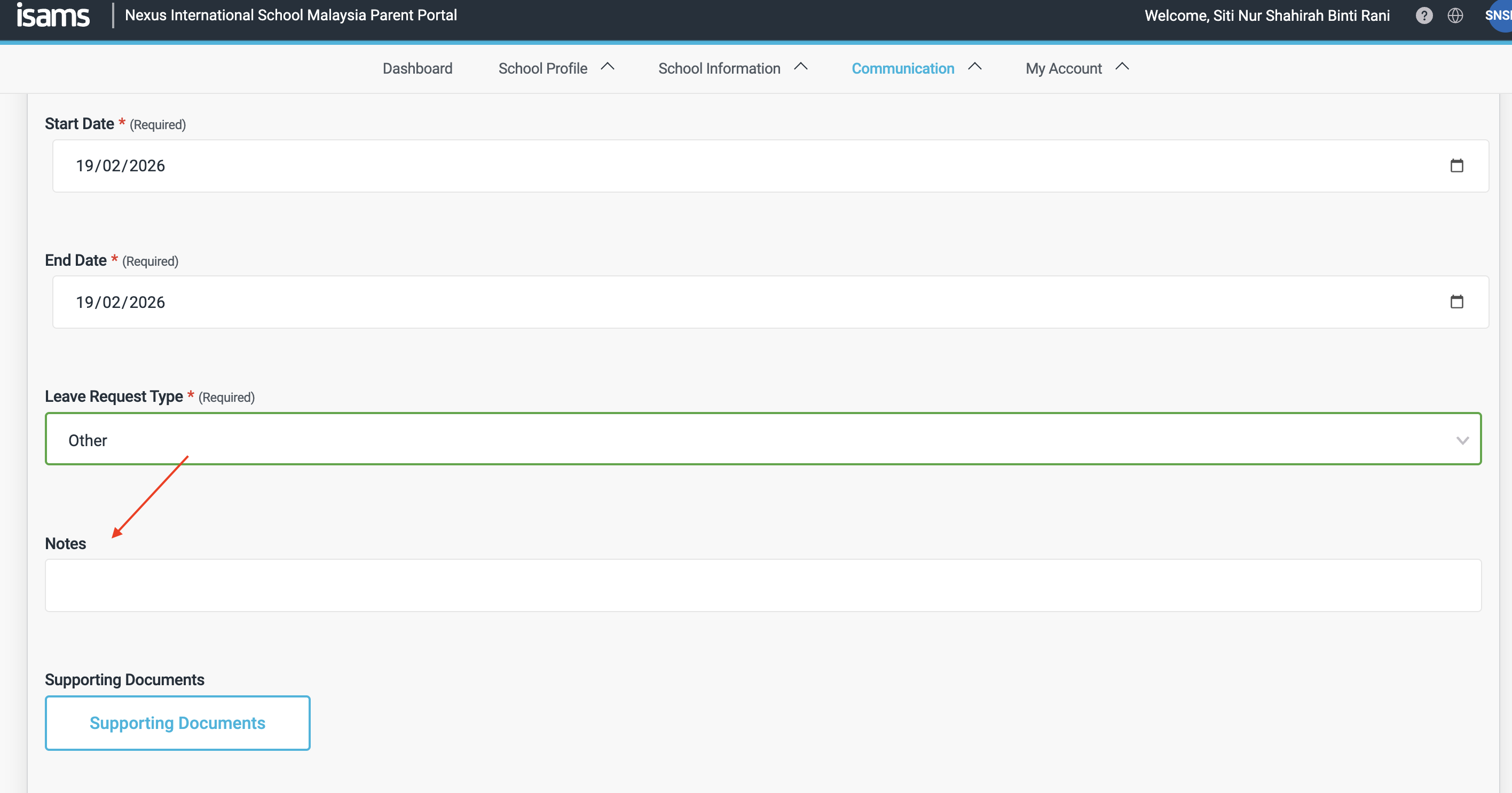Click the iSAMS logo

(53, 16)
